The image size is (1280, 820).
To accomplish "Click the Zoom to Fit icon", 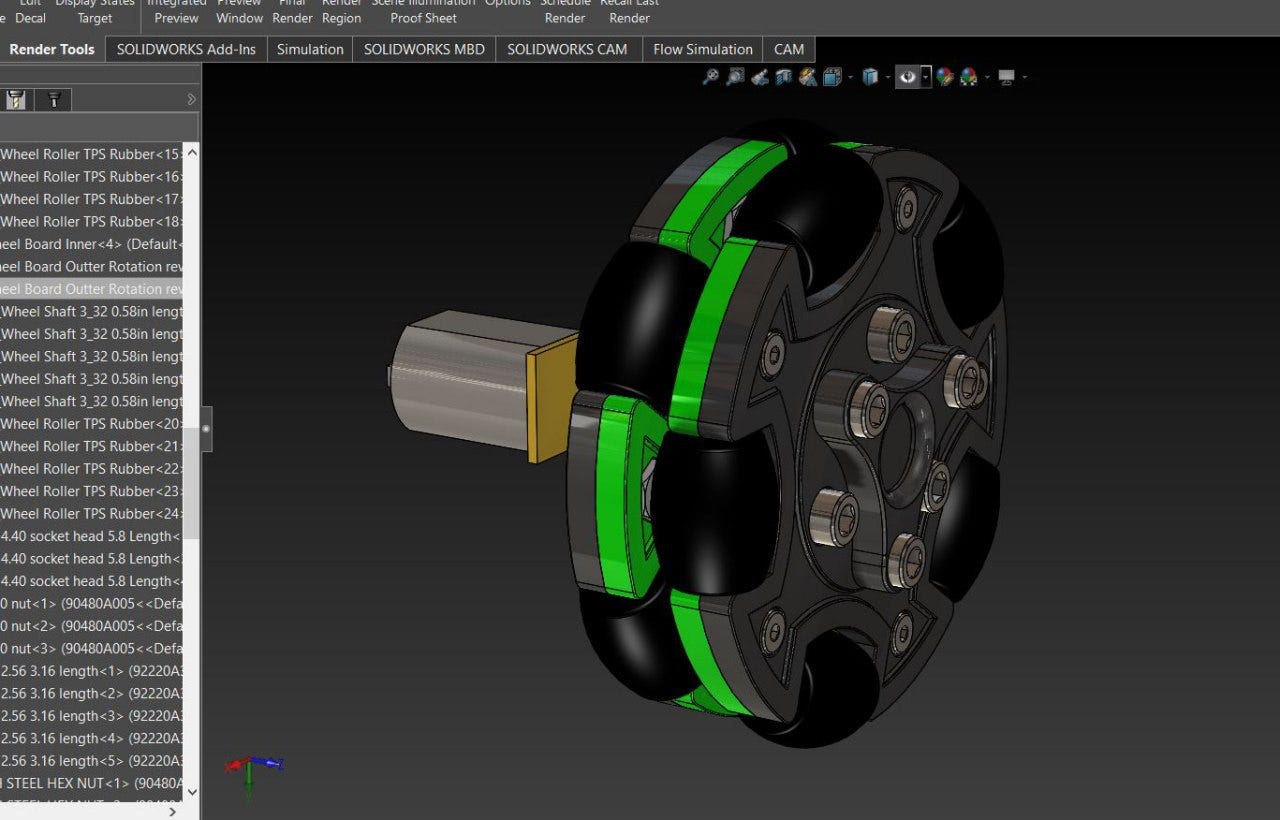I will (711, 77).
